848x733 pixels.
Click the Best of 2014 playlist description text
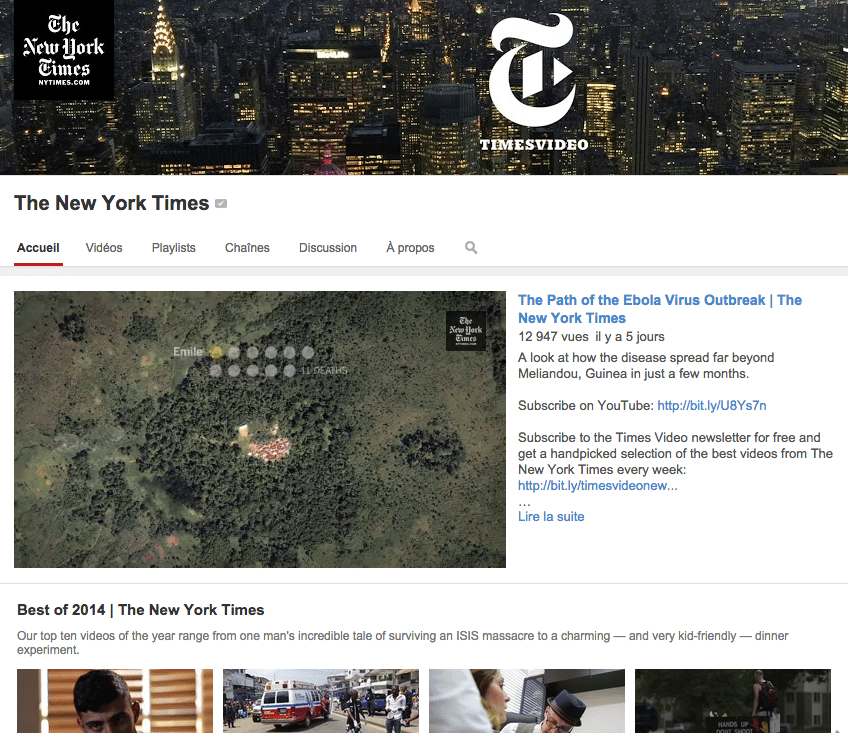coord(402,642)
